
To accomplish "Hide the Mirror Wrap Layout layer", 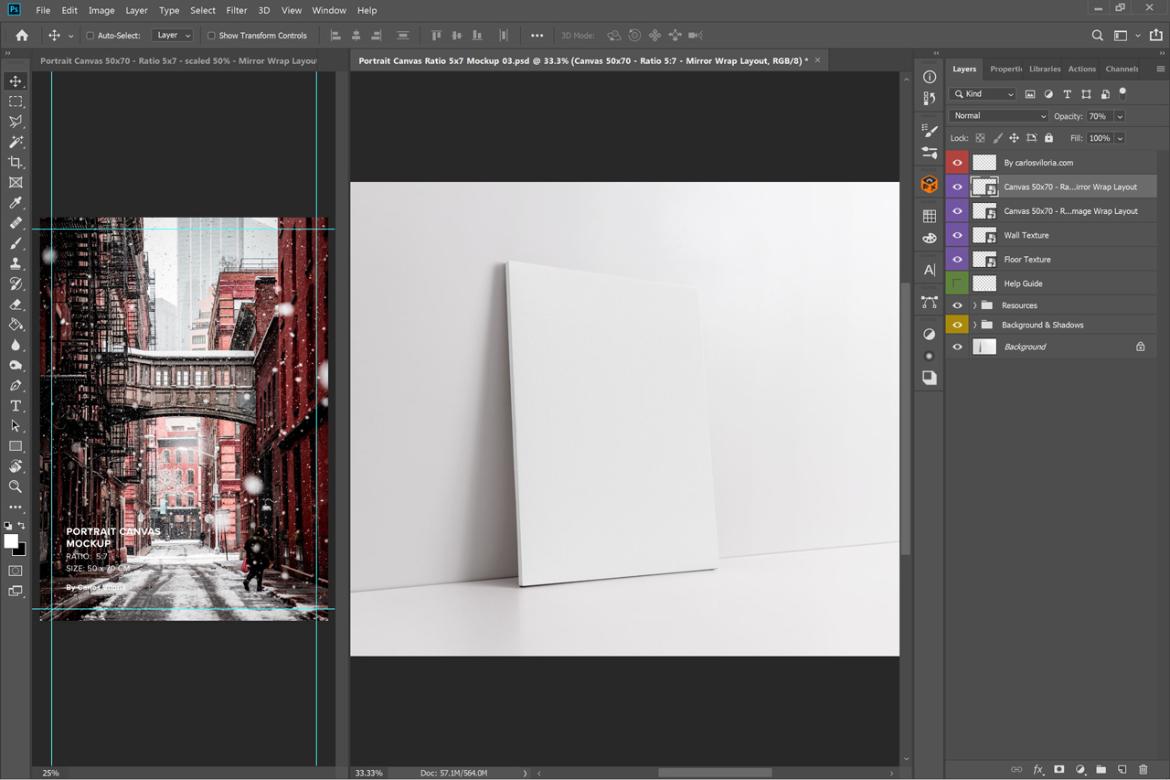I will tap(957, 187).
